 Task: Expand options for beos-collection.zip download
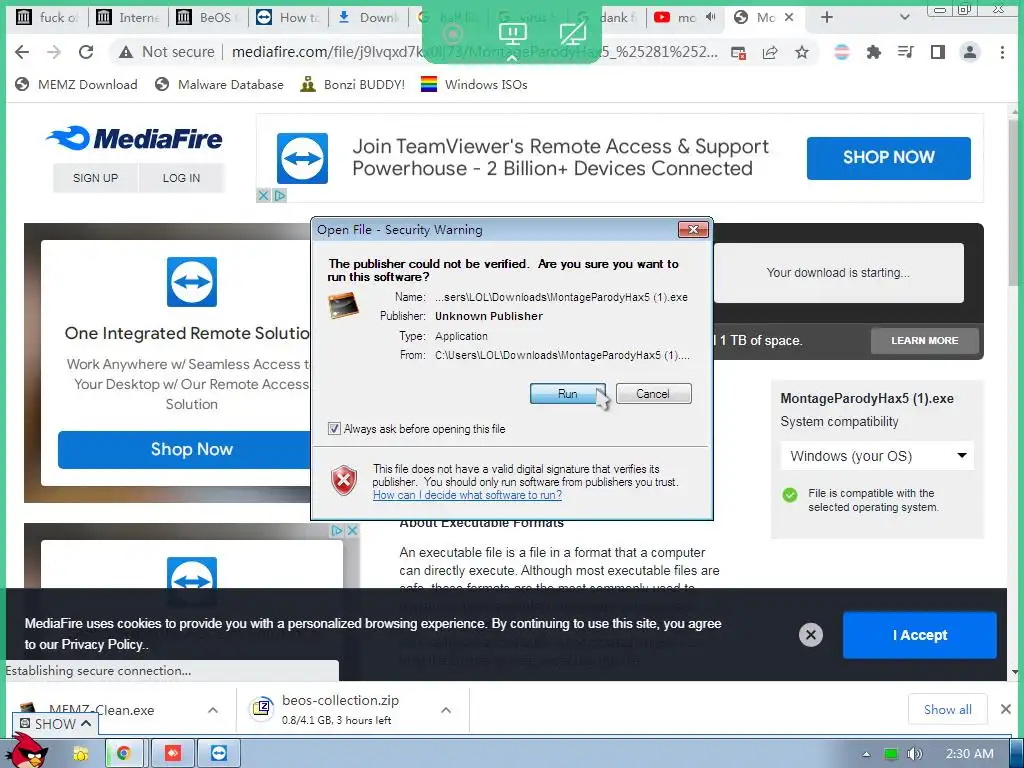pos(446,710)
